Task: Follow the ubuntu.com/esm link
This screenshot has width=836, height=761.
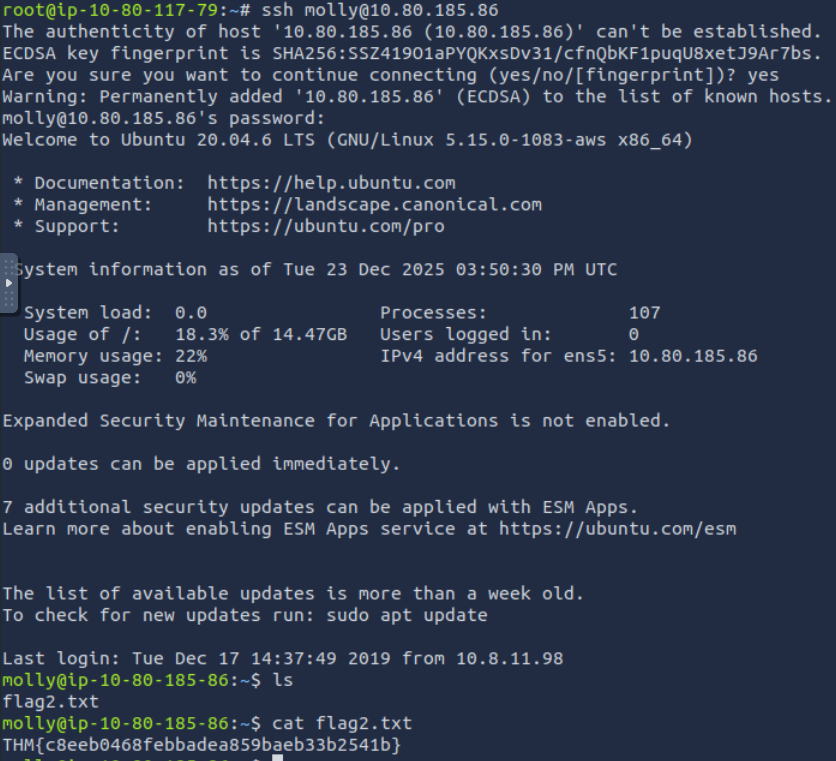Action: pos(617,528)
